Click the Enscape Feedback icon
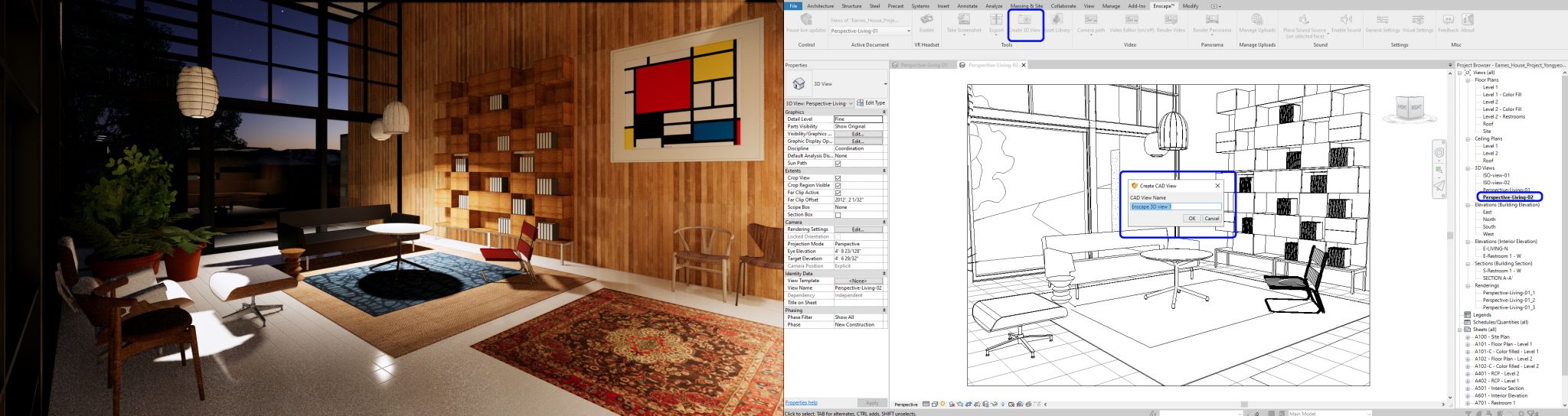The width and height of the screenshot is (1568, 416). (1449, 19)
